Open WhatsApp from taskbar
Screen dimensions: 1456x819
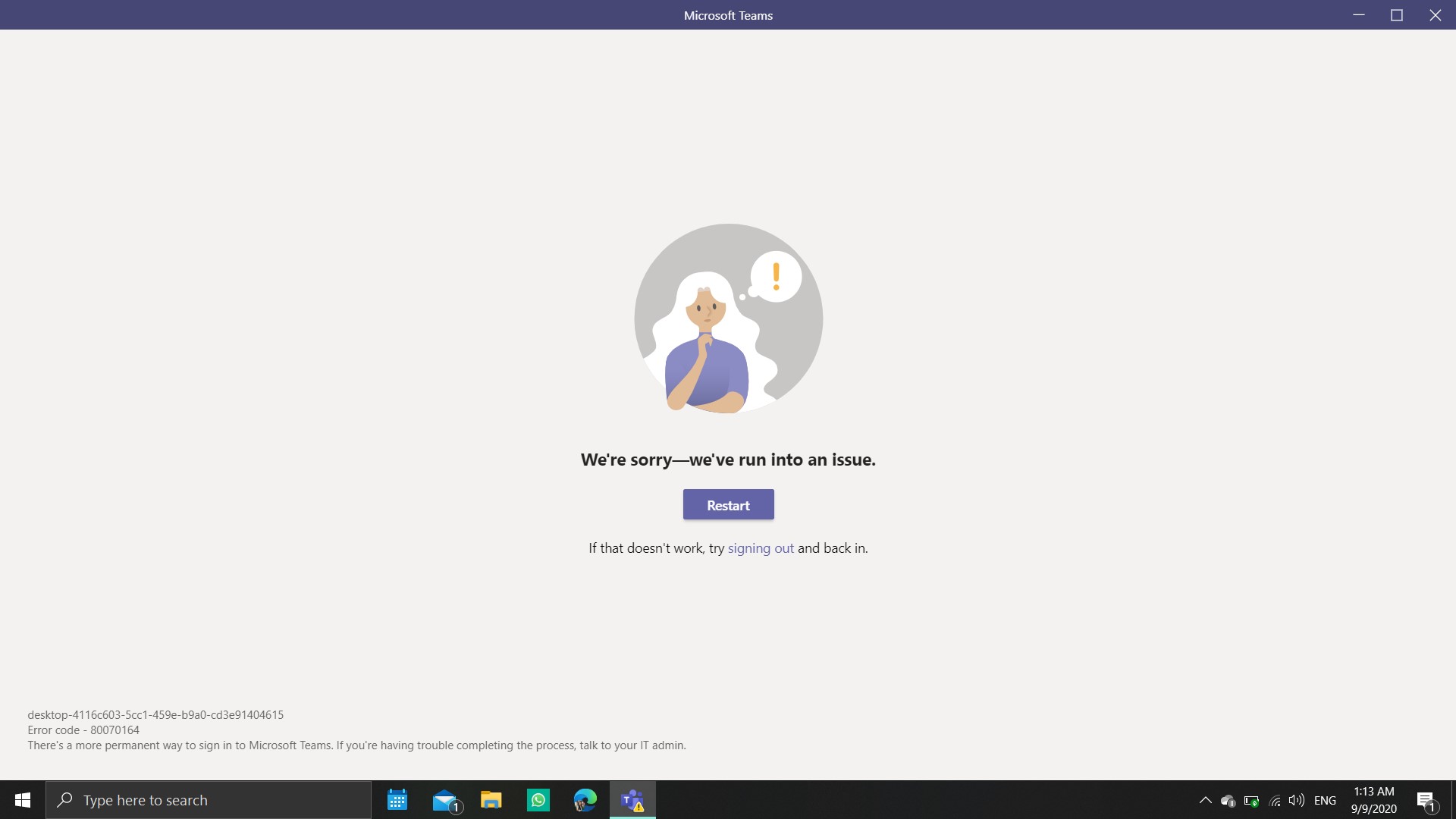[538, 800]
